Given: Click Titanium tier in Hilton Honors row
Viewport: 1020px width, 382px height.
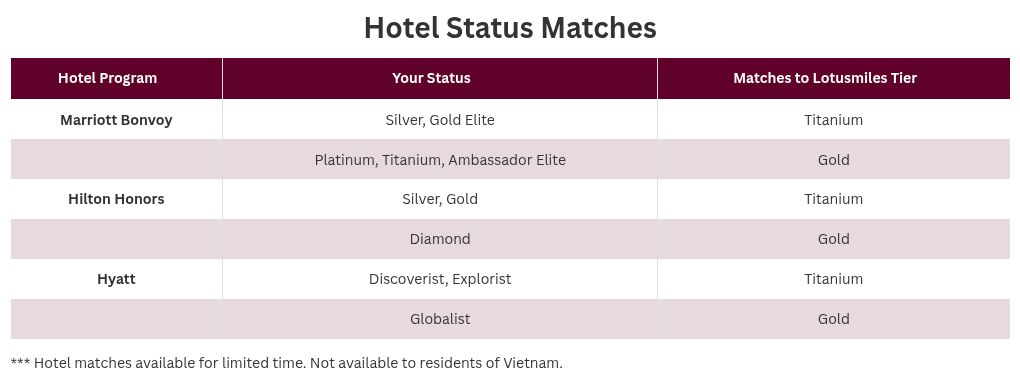Looking at the screenshot, I should pyautogui.click(x=833, y=199).
